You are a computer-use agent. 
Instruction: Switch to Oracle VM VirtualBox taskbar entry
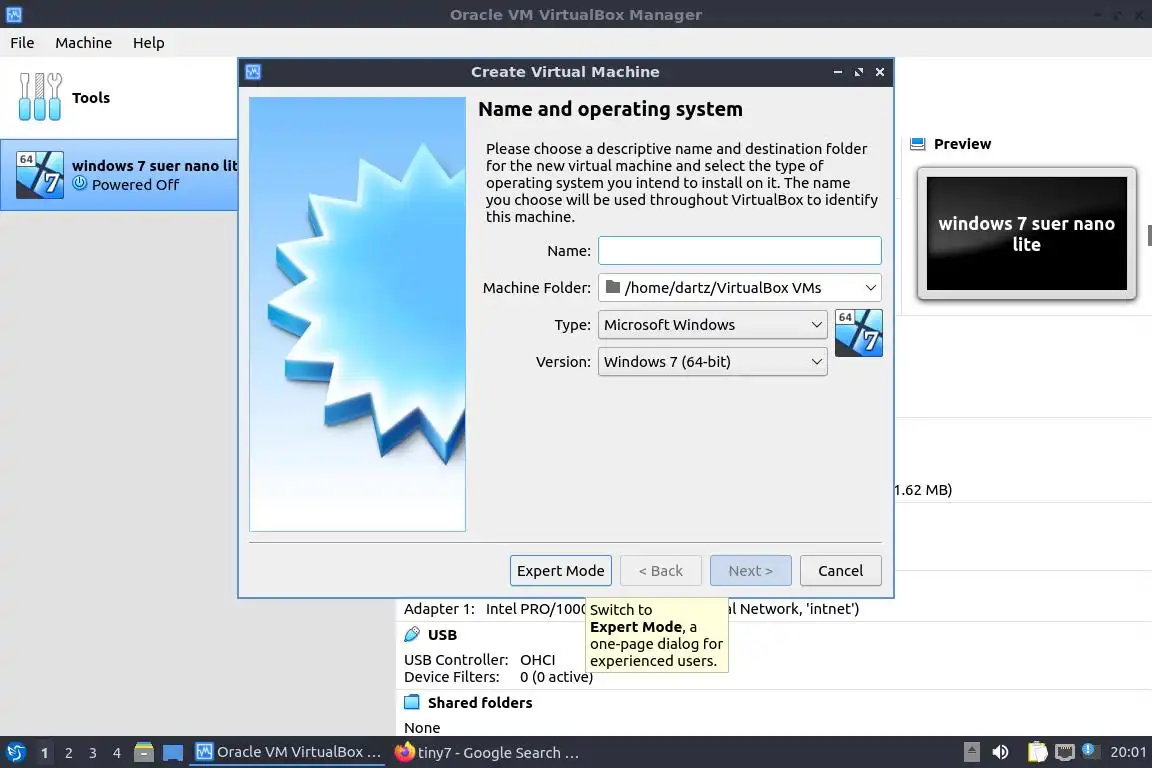[x=287, y=753]
